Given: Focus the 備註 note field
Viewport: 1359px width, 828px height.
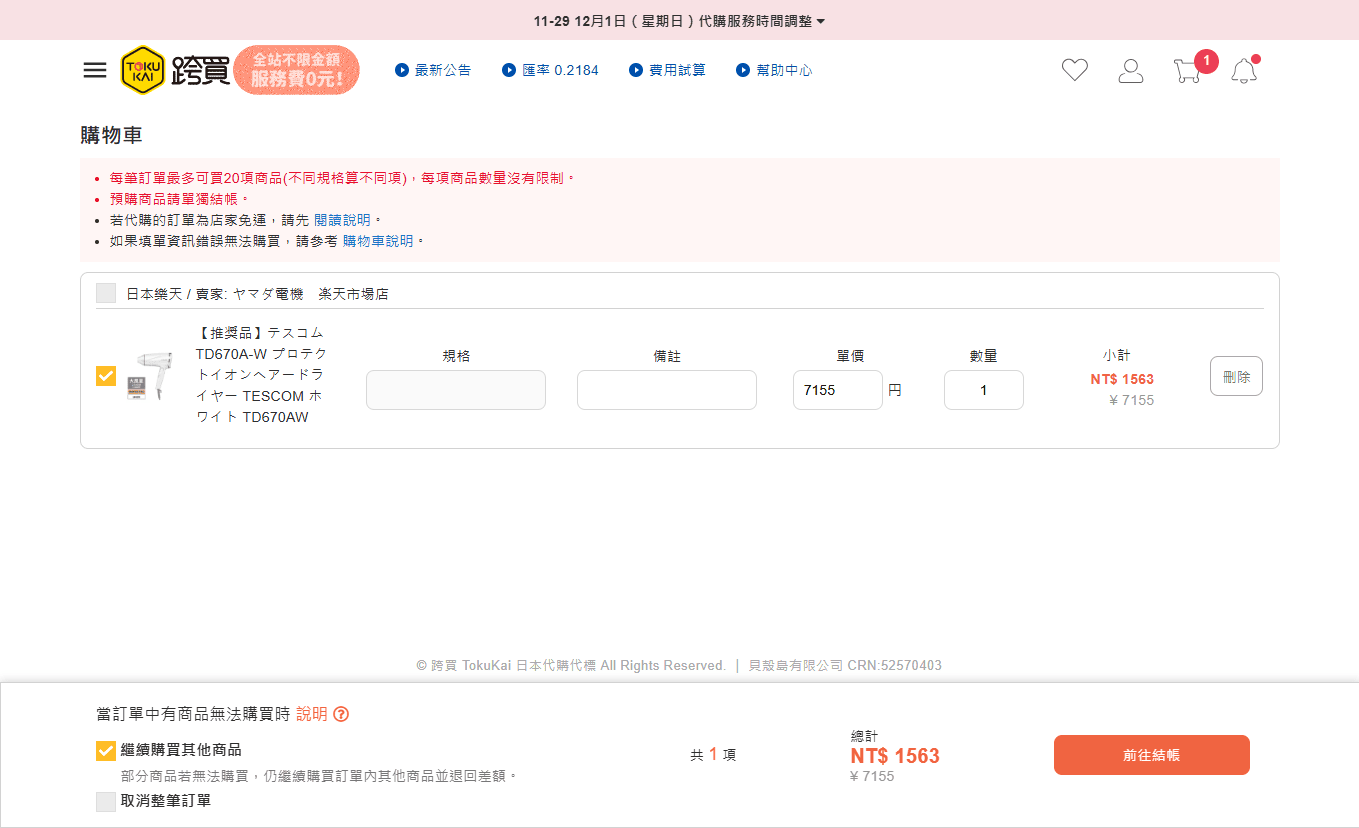Looking at the screenshot, I should [667, 390].
